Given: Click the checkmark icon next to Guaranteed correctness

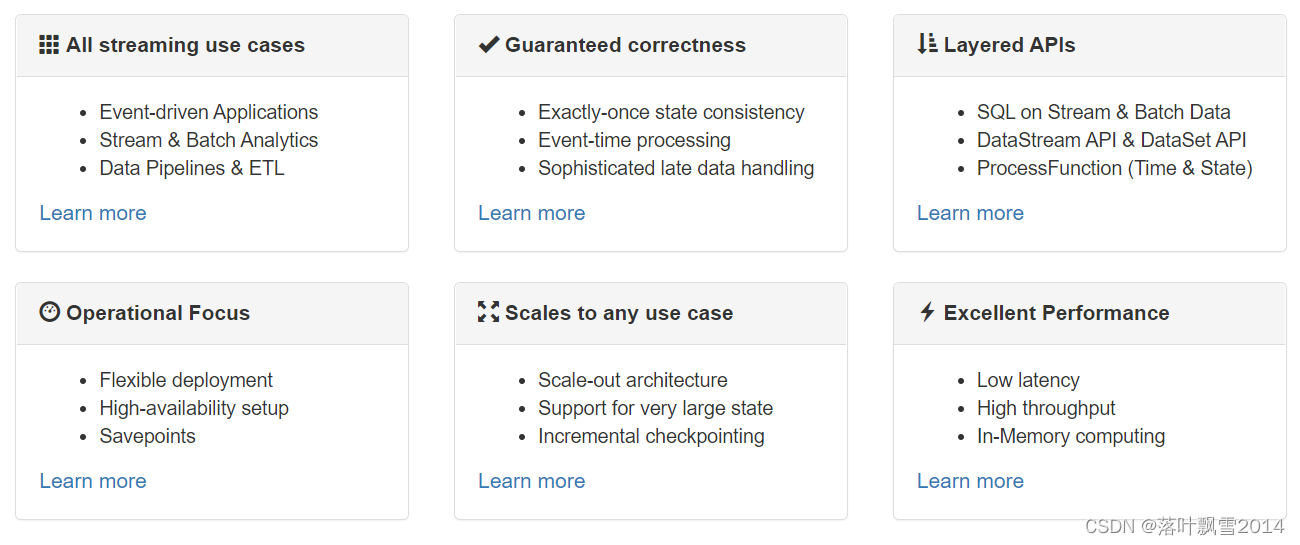Looking at the screenshot, I should pyautogui.click(x=488, y=45).
